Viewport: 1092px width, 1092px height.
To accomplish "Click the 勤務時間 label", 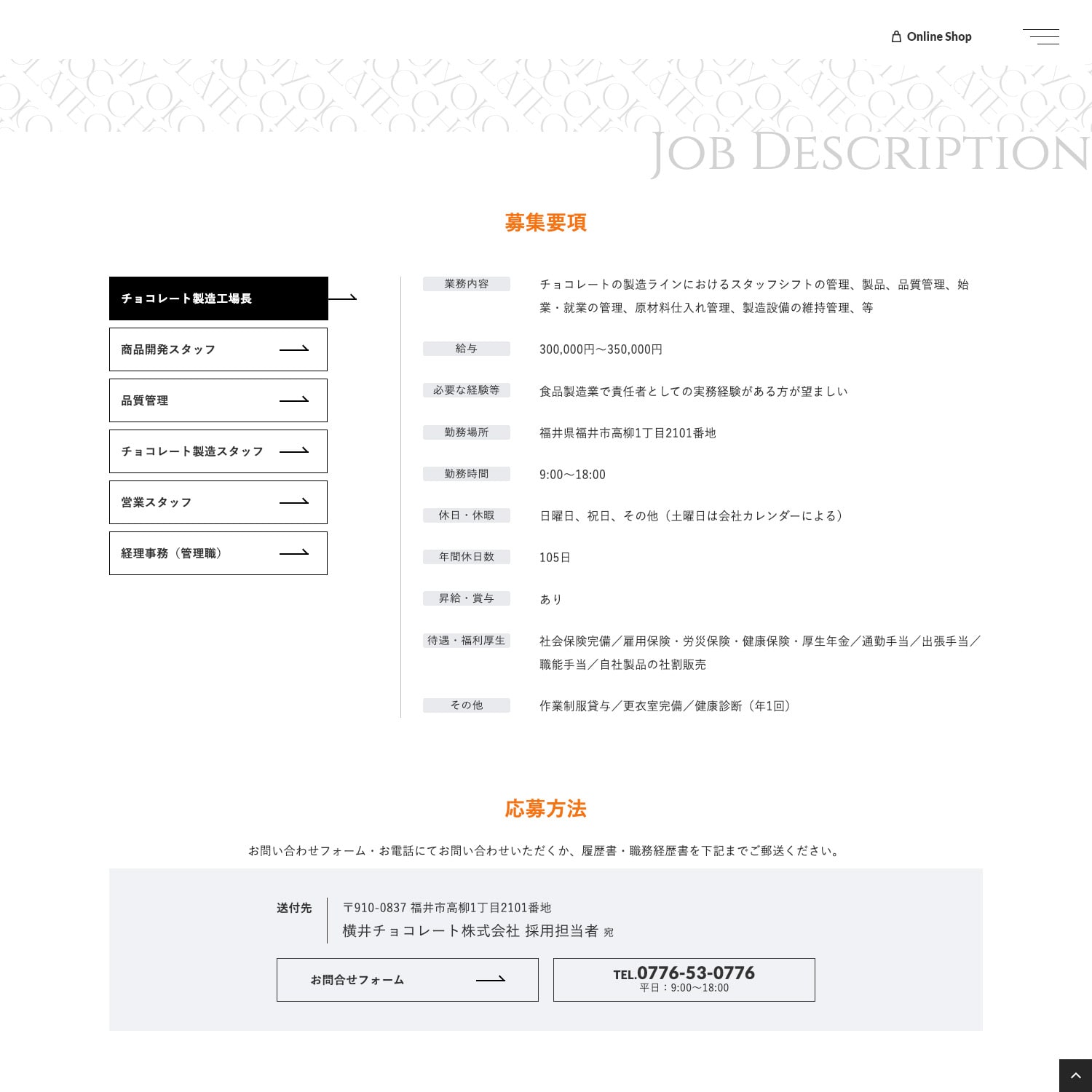I will coord(467,474).
